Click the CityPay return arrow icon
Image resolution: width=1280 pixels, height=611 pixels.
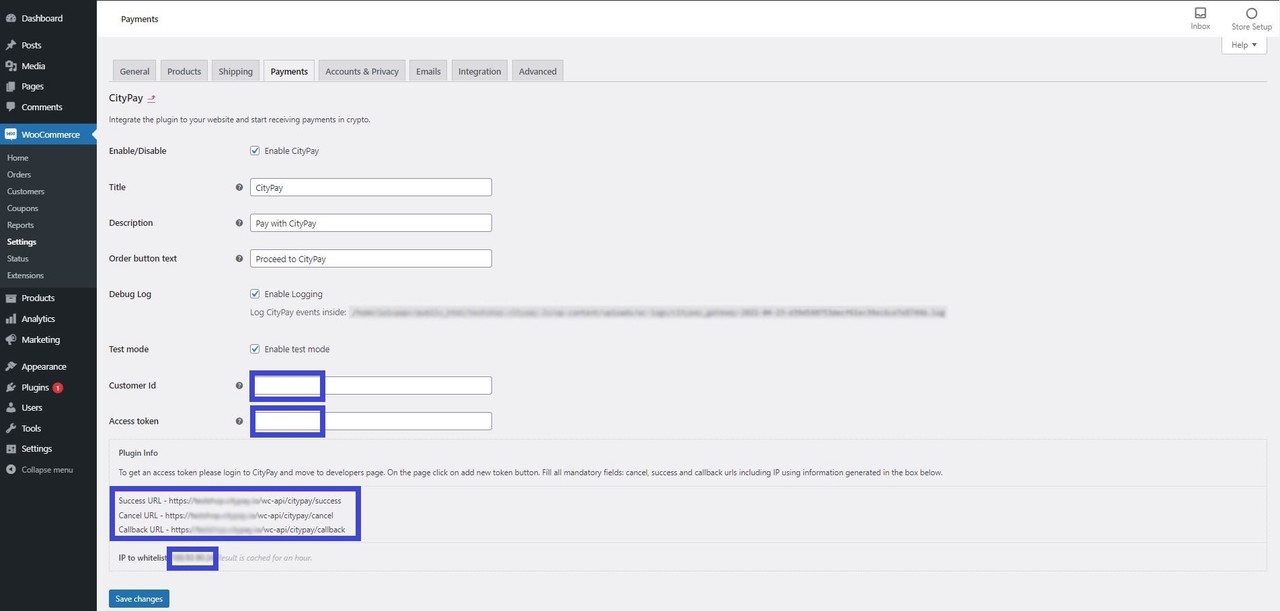[x=152, y=99]
